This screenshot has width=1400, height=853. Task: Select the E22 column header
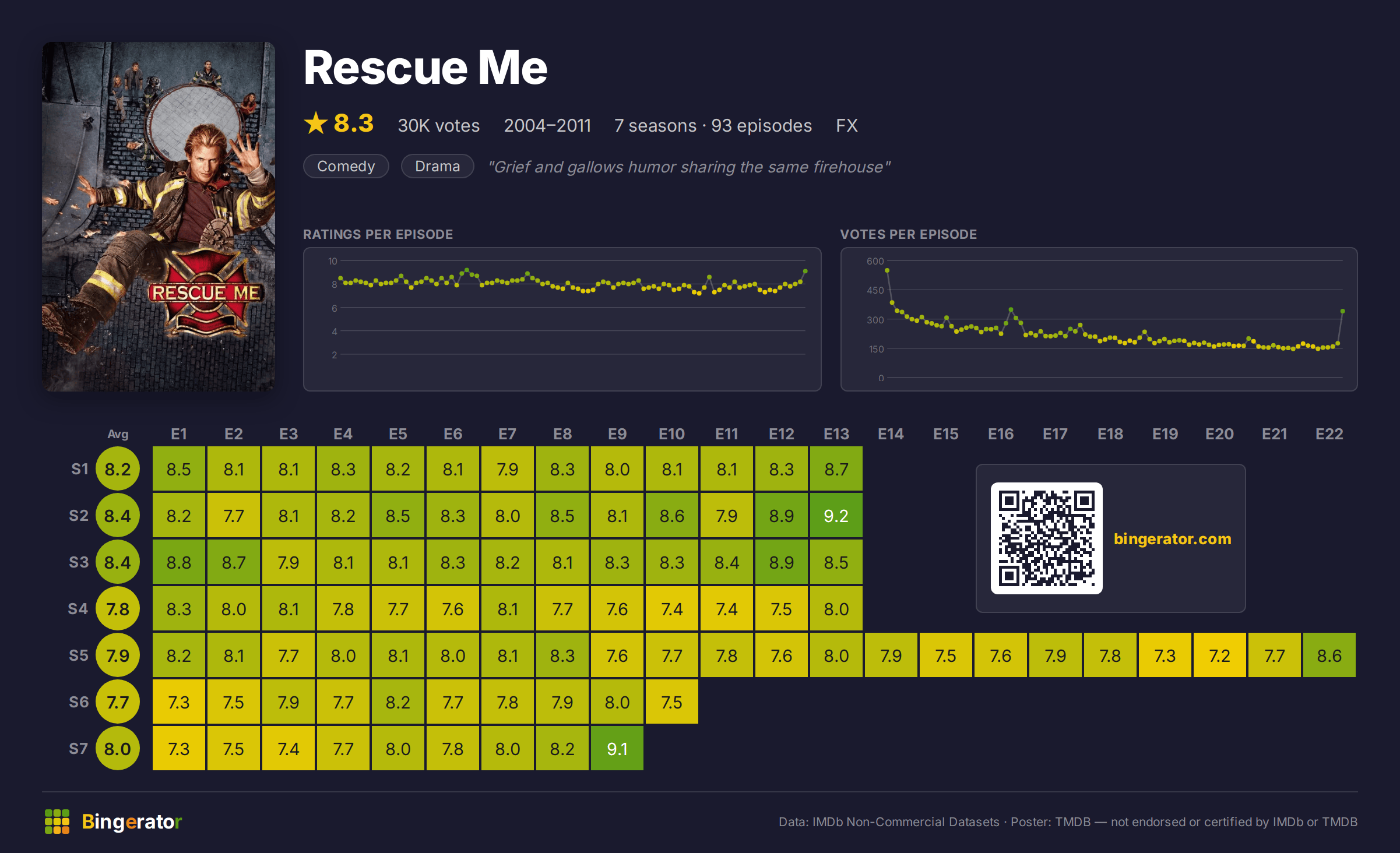tap(1329, 434)
